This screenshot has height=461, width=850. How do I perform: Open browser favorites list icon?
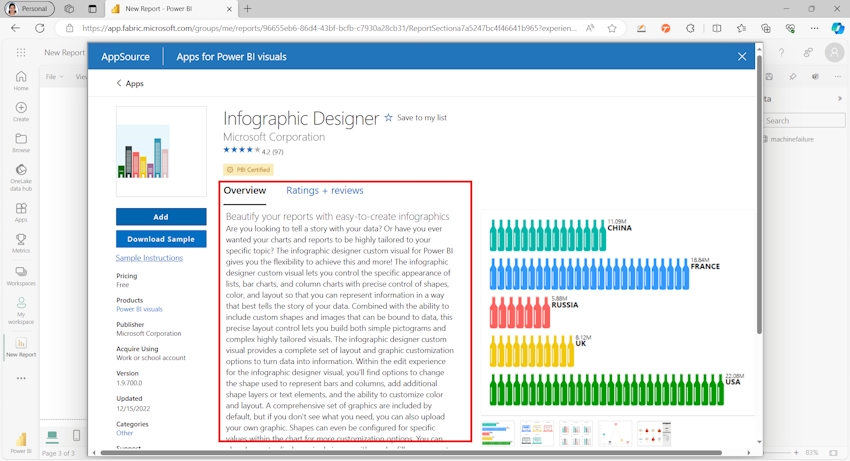tap(741, 28)
